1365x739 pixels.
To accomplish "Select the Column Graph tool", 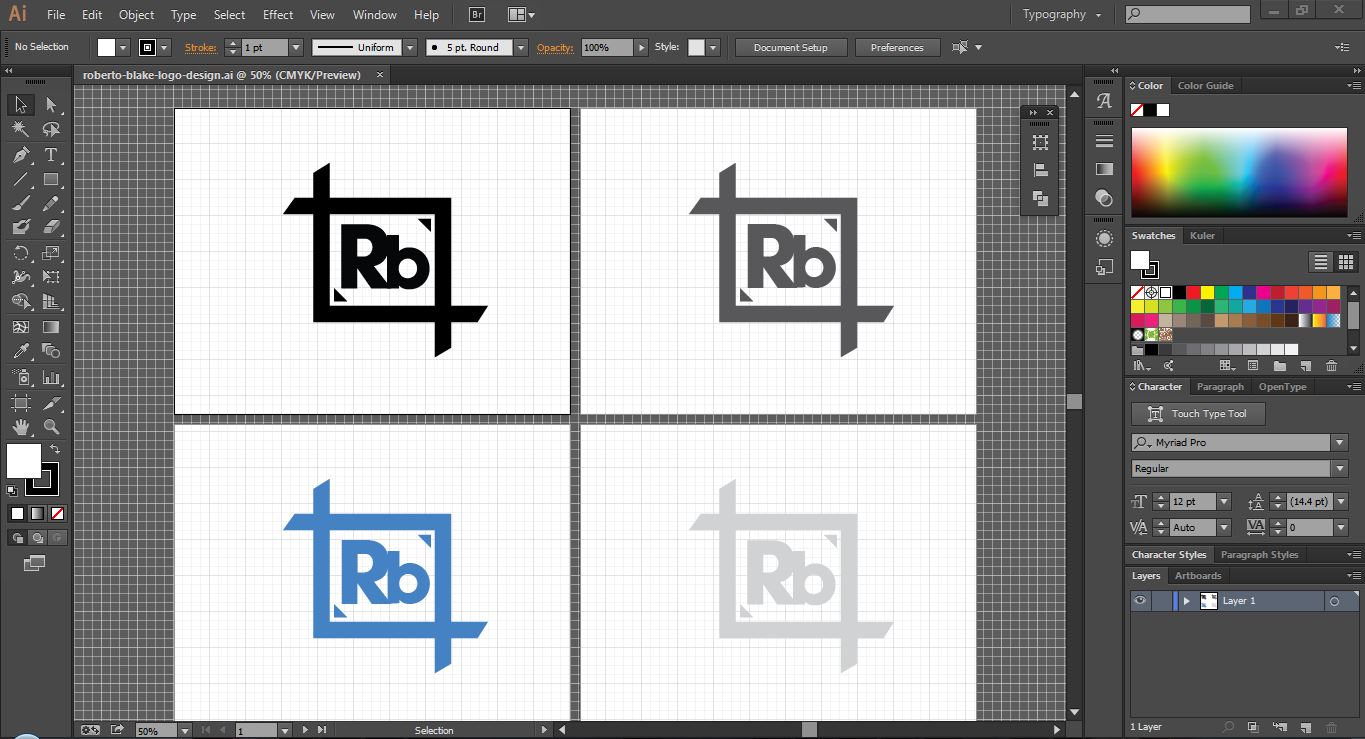I will pos(51,377).
